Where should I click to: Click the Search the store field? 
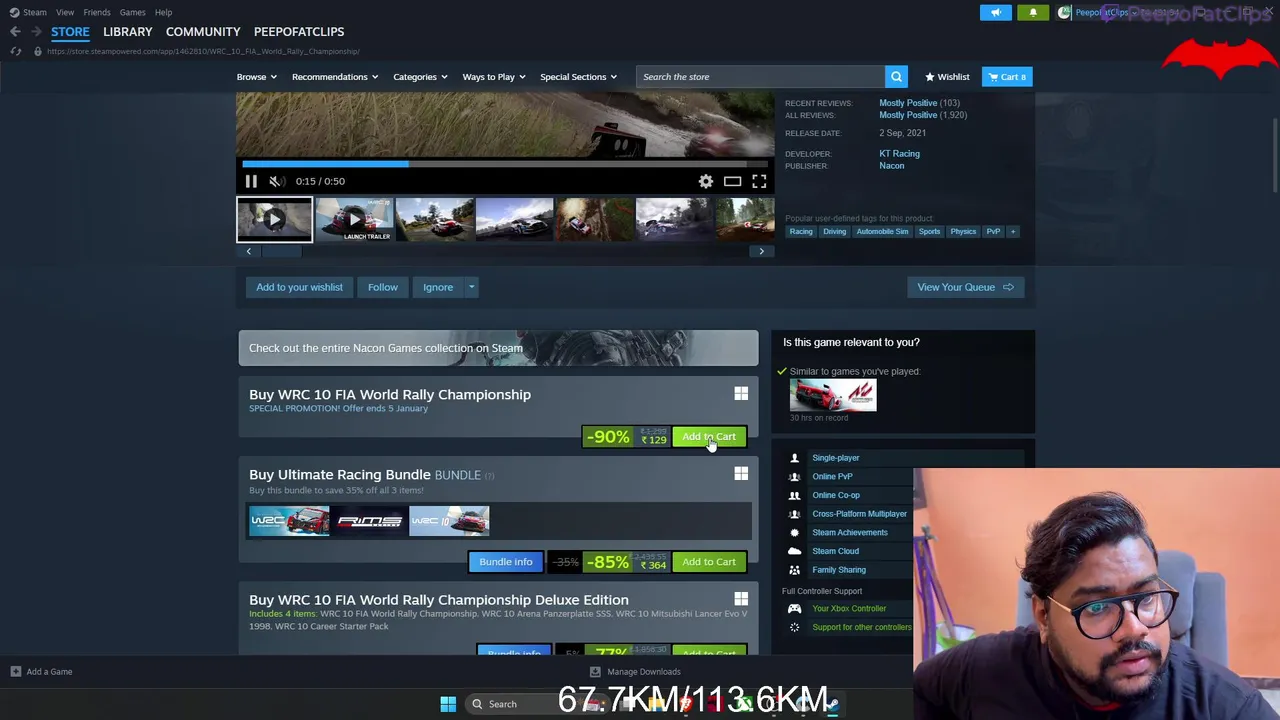pos(760,77)
